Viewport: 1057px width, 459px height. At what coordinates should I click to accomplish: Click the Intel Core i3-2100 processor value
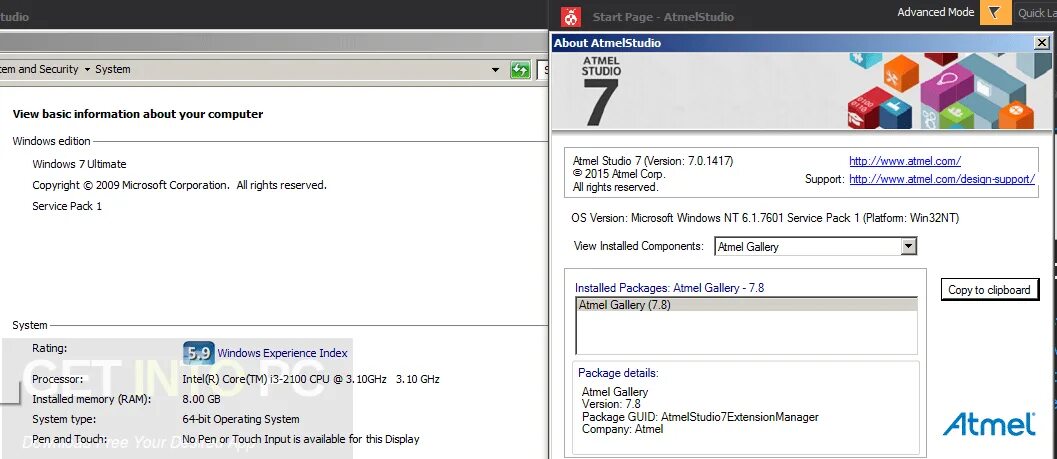coord(311,379)
